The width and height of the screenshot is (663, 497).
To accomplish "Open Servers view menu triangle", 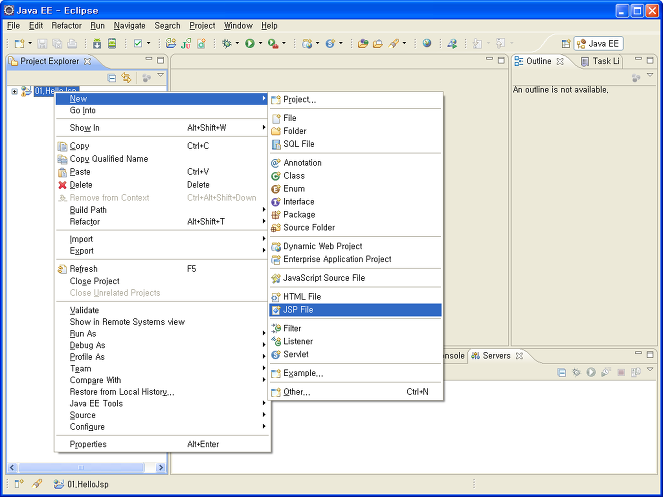I will [650, 370].
